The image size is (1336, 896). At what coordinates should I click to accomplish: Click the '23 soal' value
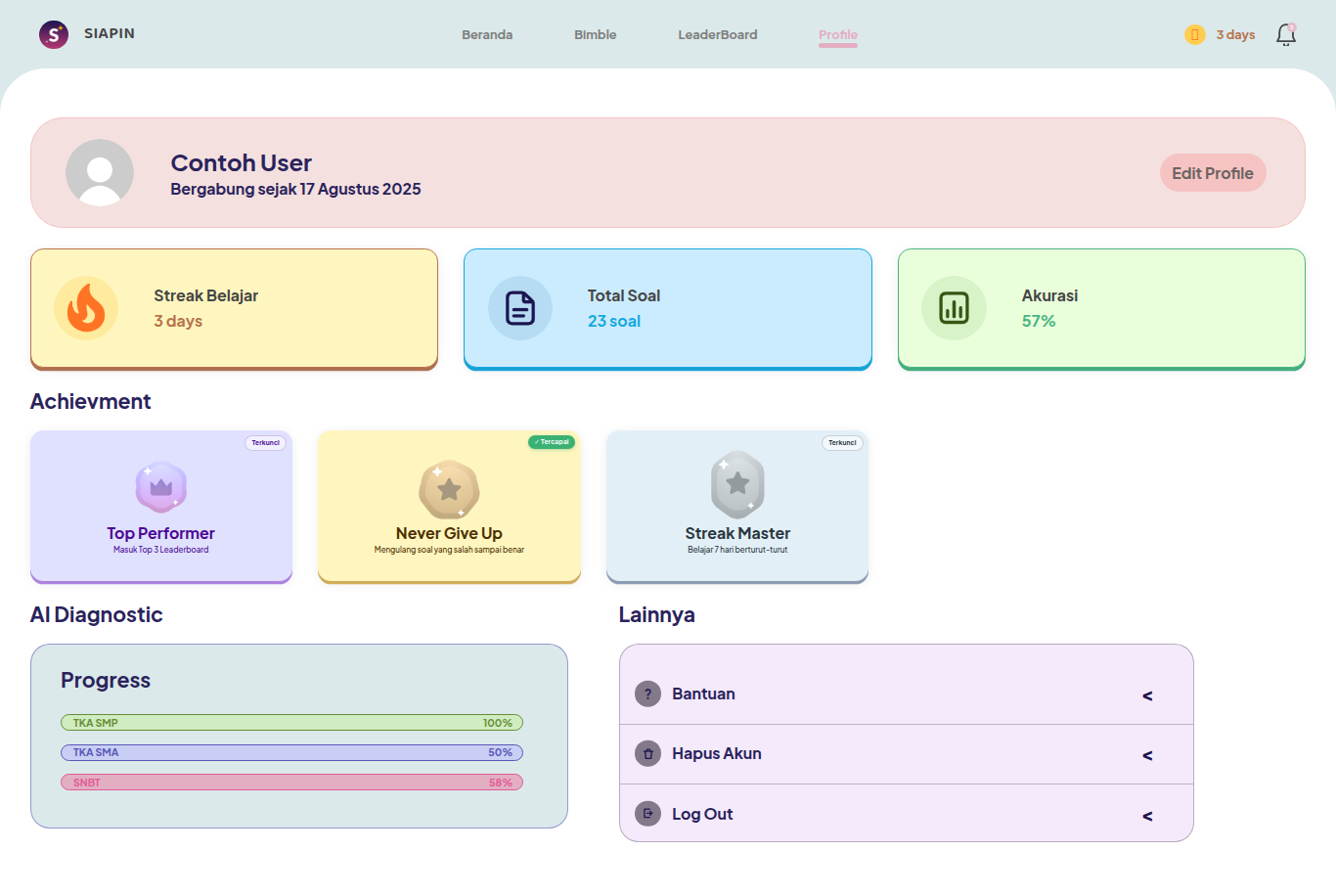(614, 321)
